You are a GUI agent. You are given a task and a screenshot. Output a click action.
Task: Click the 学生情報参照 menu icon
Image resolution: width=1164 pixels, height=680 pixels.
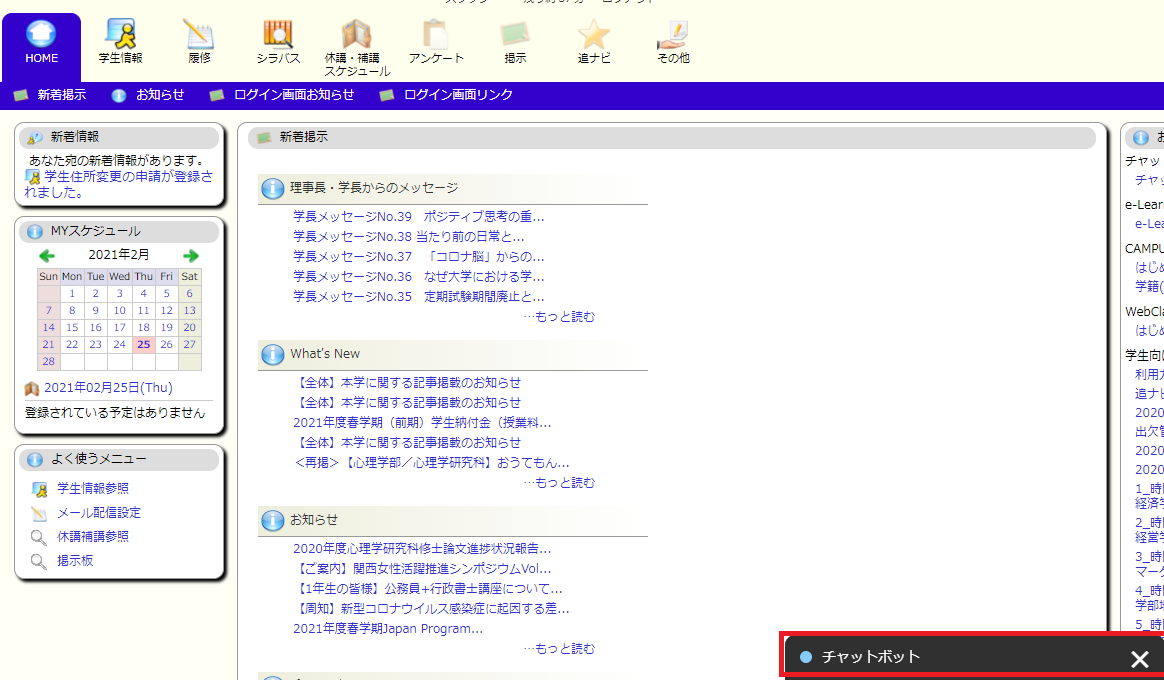pyautogui.click(x=39, y=489)
